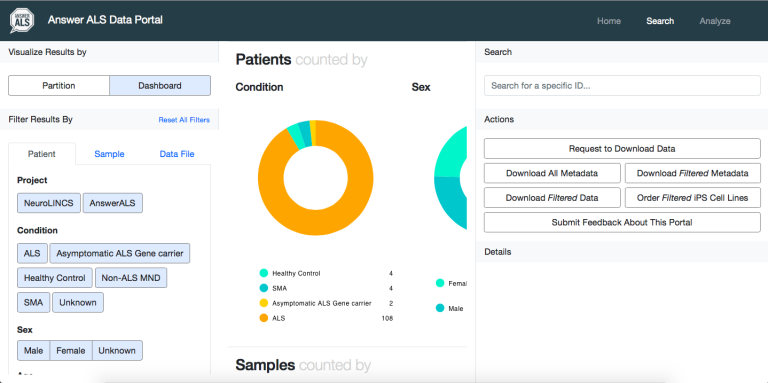Image resolution: width=768 pixels, height=383 pixels.
Task: Click the 'Samples counted by' heading
Action: tap(303, 365)
